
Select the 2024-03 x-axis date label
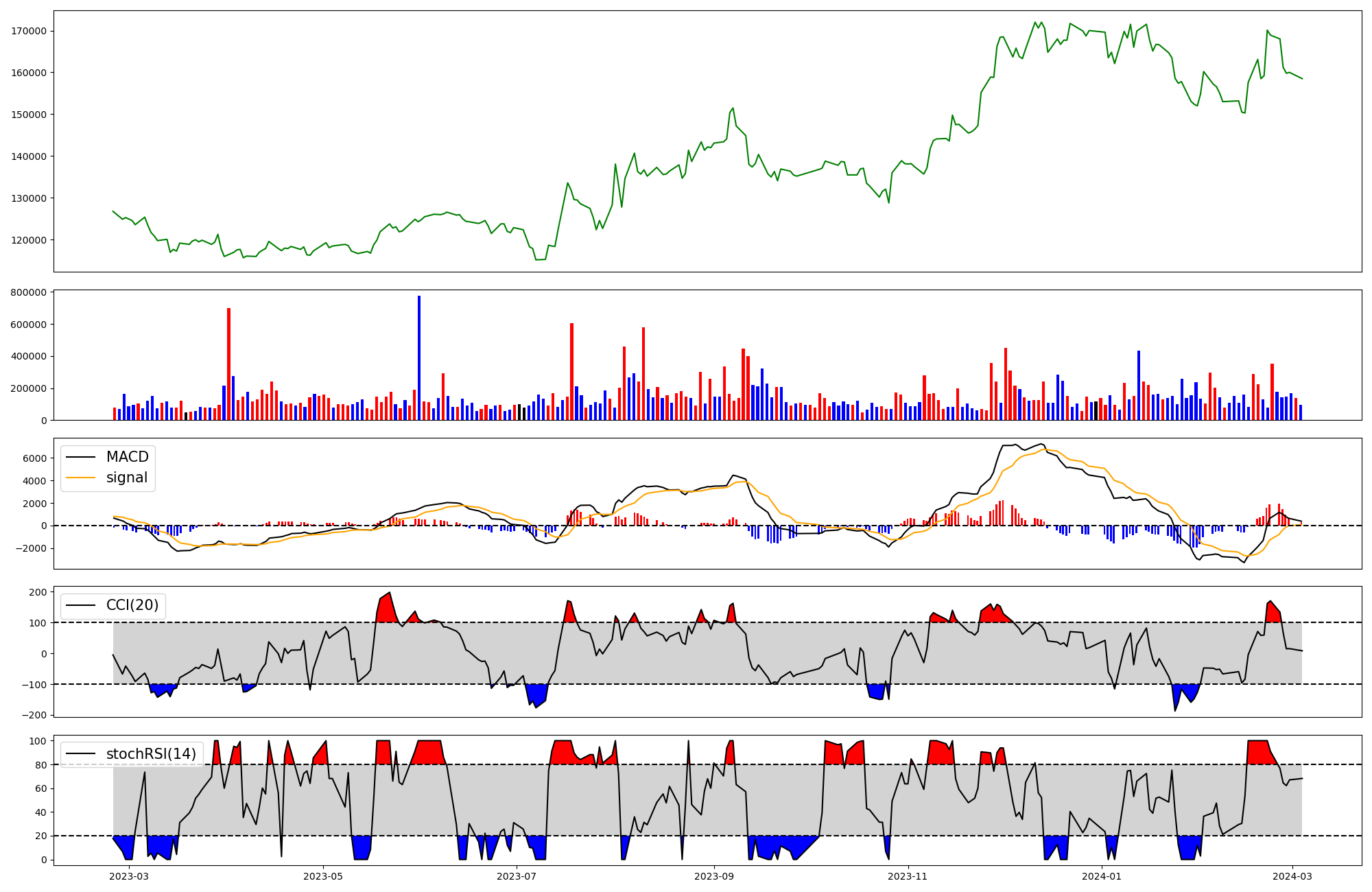1292,876
